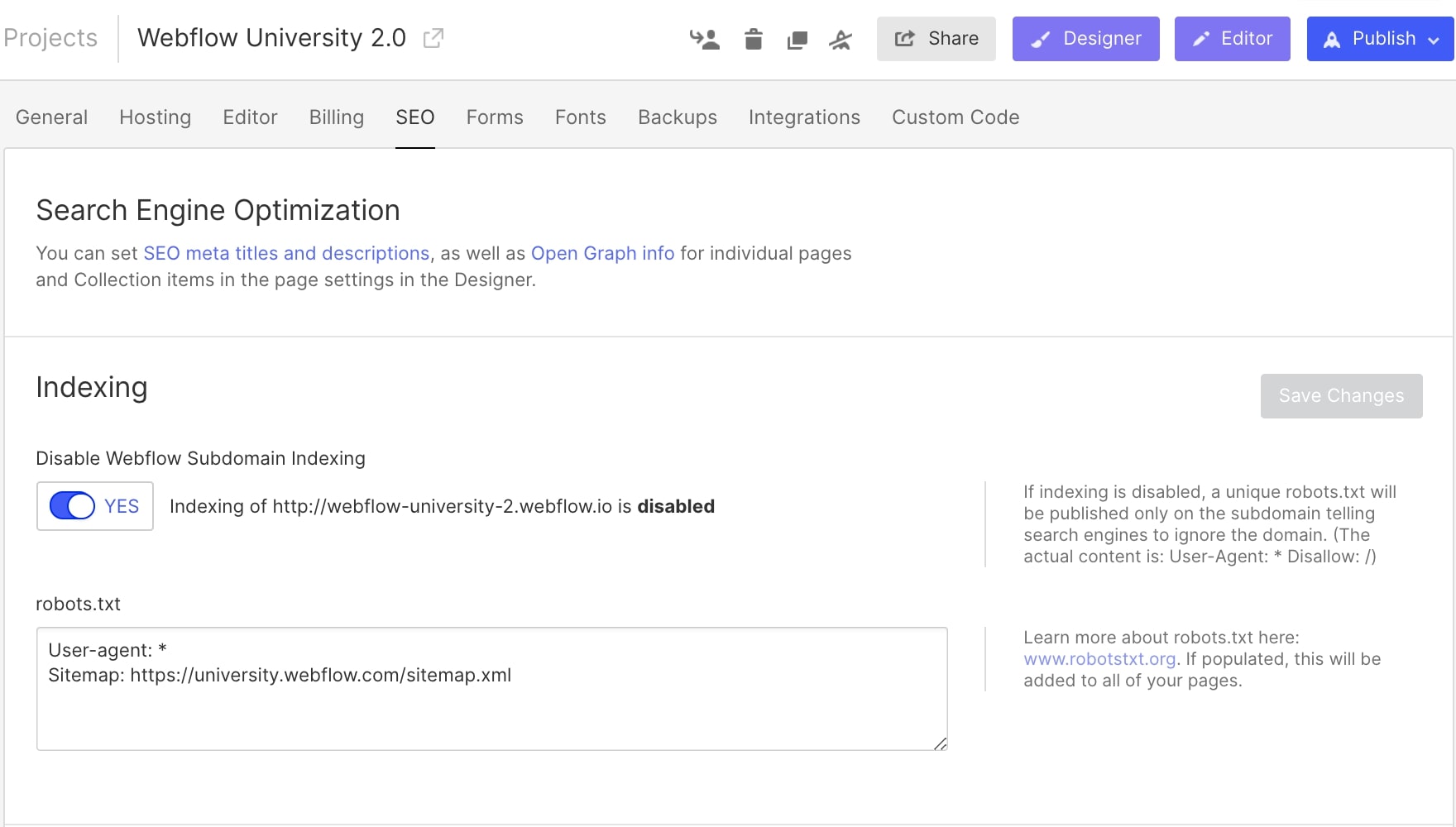The image size is (1456, 827).
Task: Click inside the robots.txt text area
Action: (x=492, y=689)
